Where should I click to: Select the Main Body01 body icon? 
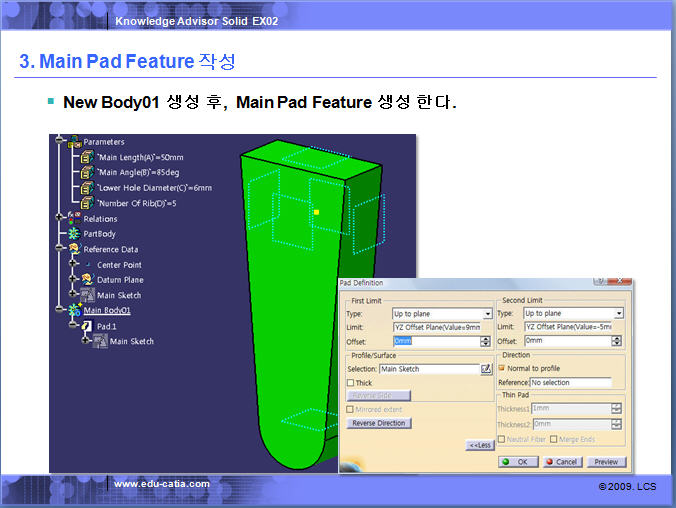[73, 310]
